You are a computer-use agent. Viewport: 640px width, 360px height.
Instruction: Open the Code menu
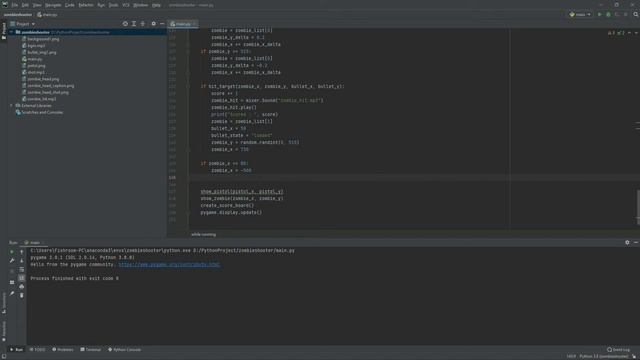tap(70, 5)
